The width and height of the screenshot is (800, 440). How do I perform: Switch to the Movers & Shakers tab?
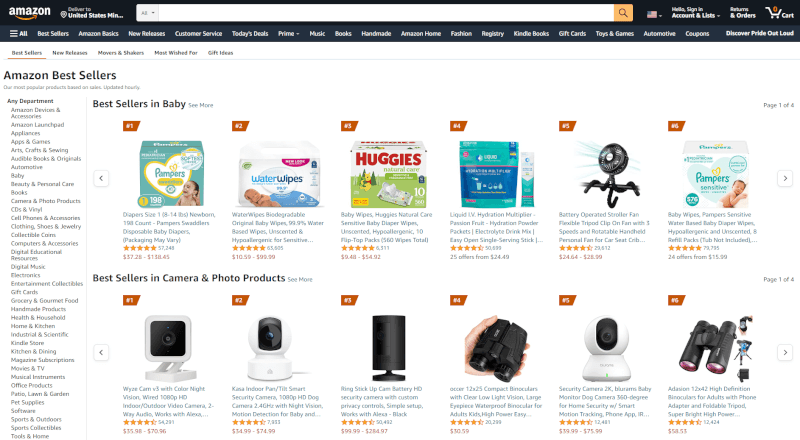pos(121,53)
